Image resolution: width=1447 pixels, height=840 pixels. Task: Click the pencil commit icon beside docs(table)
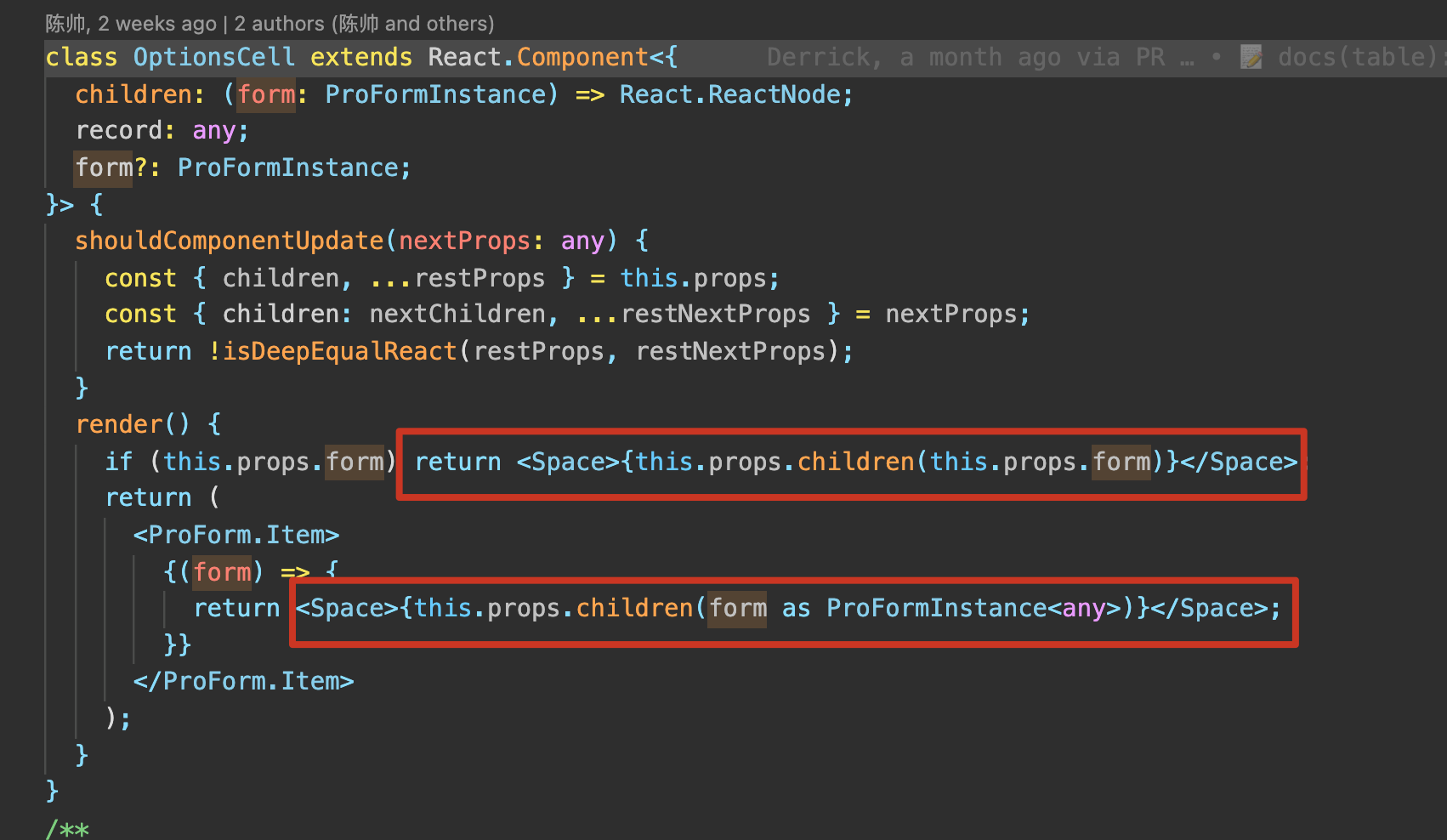pyautogui.click(x=1250, y=57)
